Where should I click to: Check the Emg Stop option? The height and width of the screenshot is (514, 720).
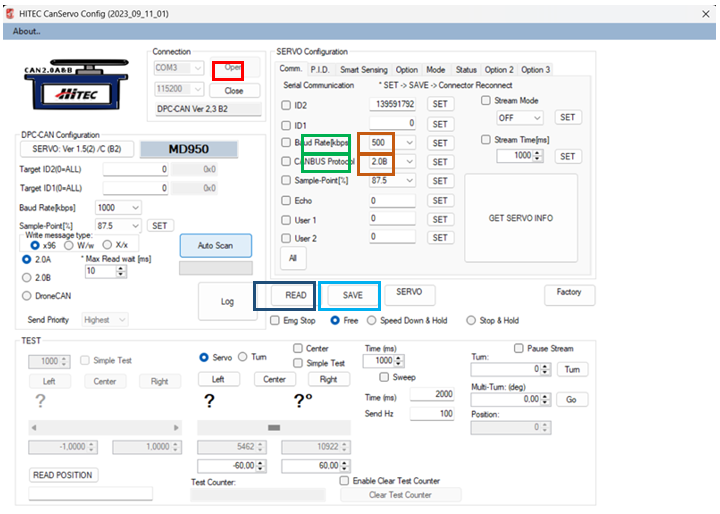point(276,321)
